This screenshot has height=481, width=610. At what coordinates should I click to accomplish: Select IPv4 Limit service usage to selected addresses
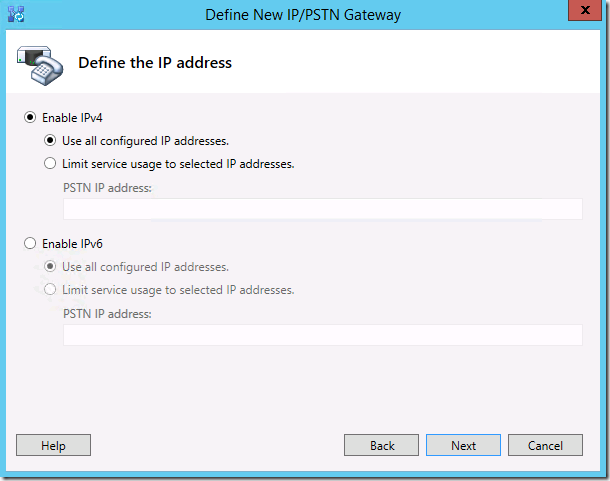point(50,163)
